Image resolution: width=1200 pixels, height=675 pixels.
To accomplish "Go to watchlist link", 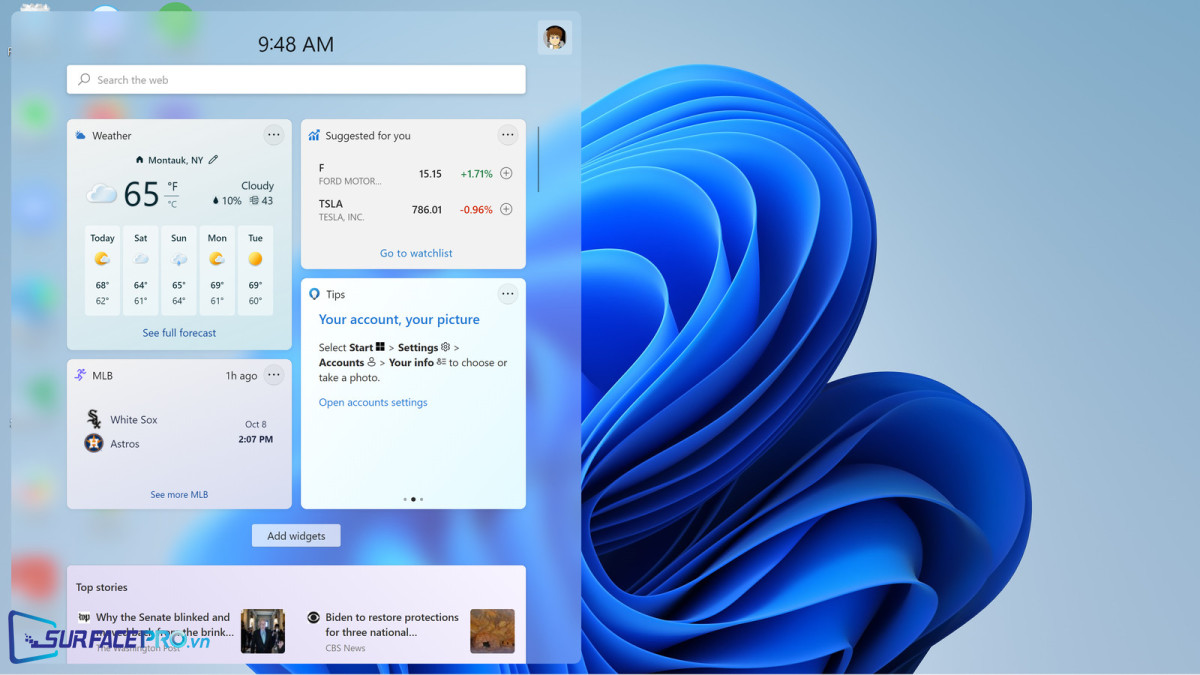I will pos(416,253).
